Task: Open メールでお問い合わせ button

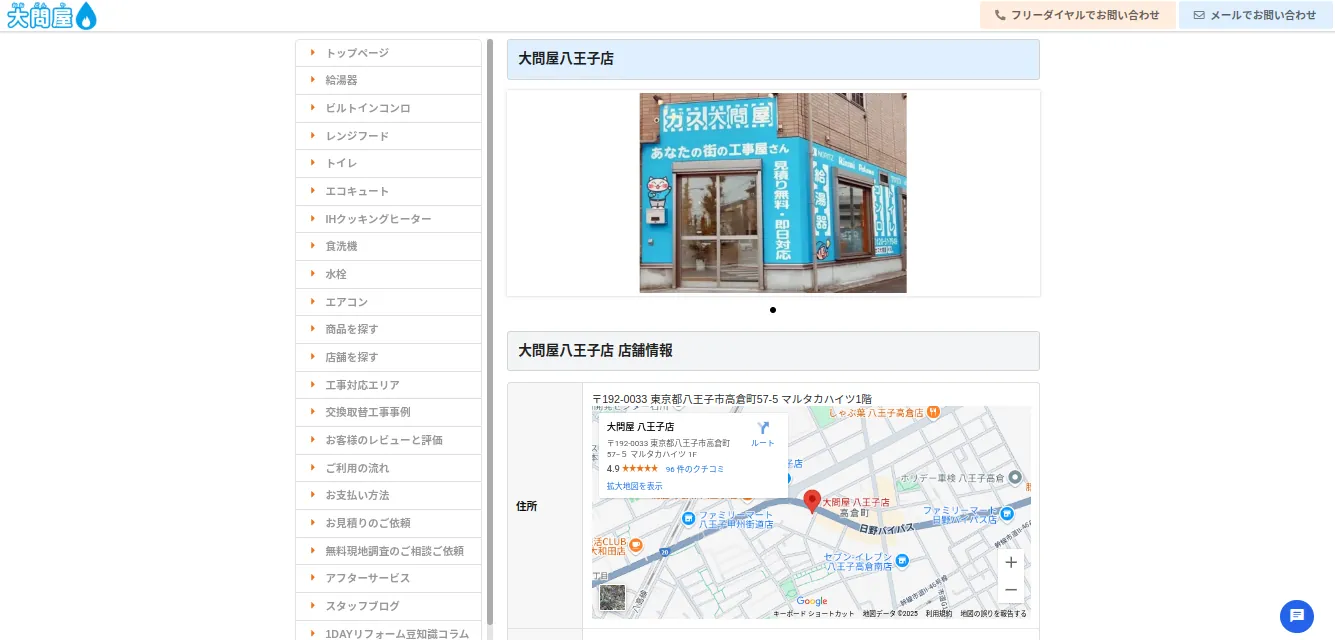Action: point(1255,15)
